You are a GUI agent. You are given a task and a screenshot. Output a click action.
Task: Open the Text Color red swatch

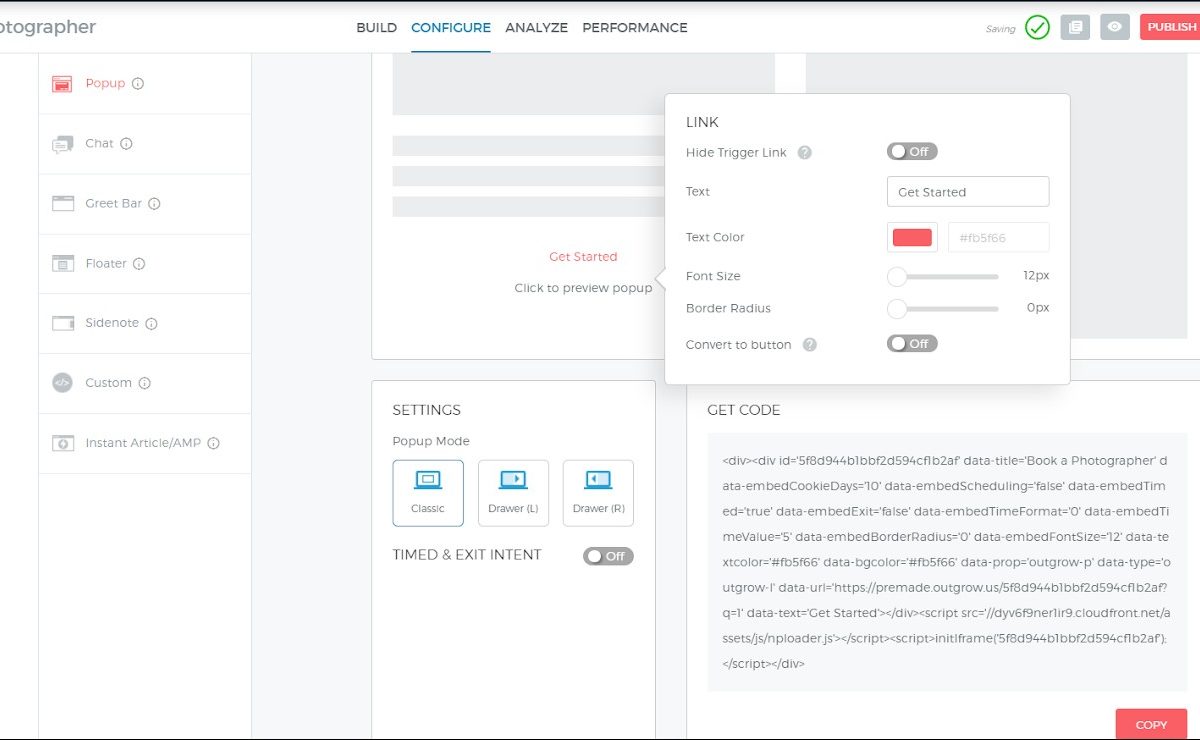click(x=912, y=238)
